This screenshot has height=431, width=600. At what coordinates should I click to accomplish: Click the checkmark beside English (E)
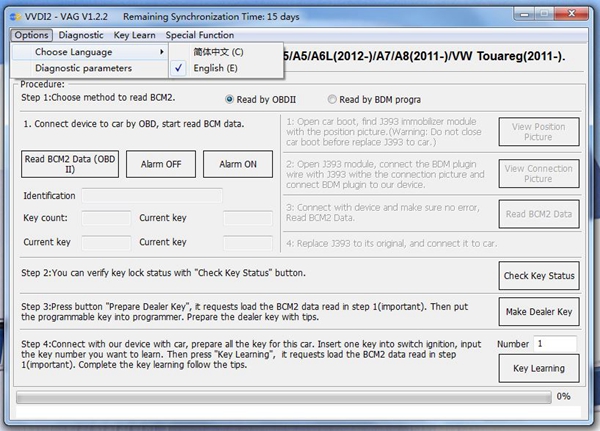(x=178, y=68)
